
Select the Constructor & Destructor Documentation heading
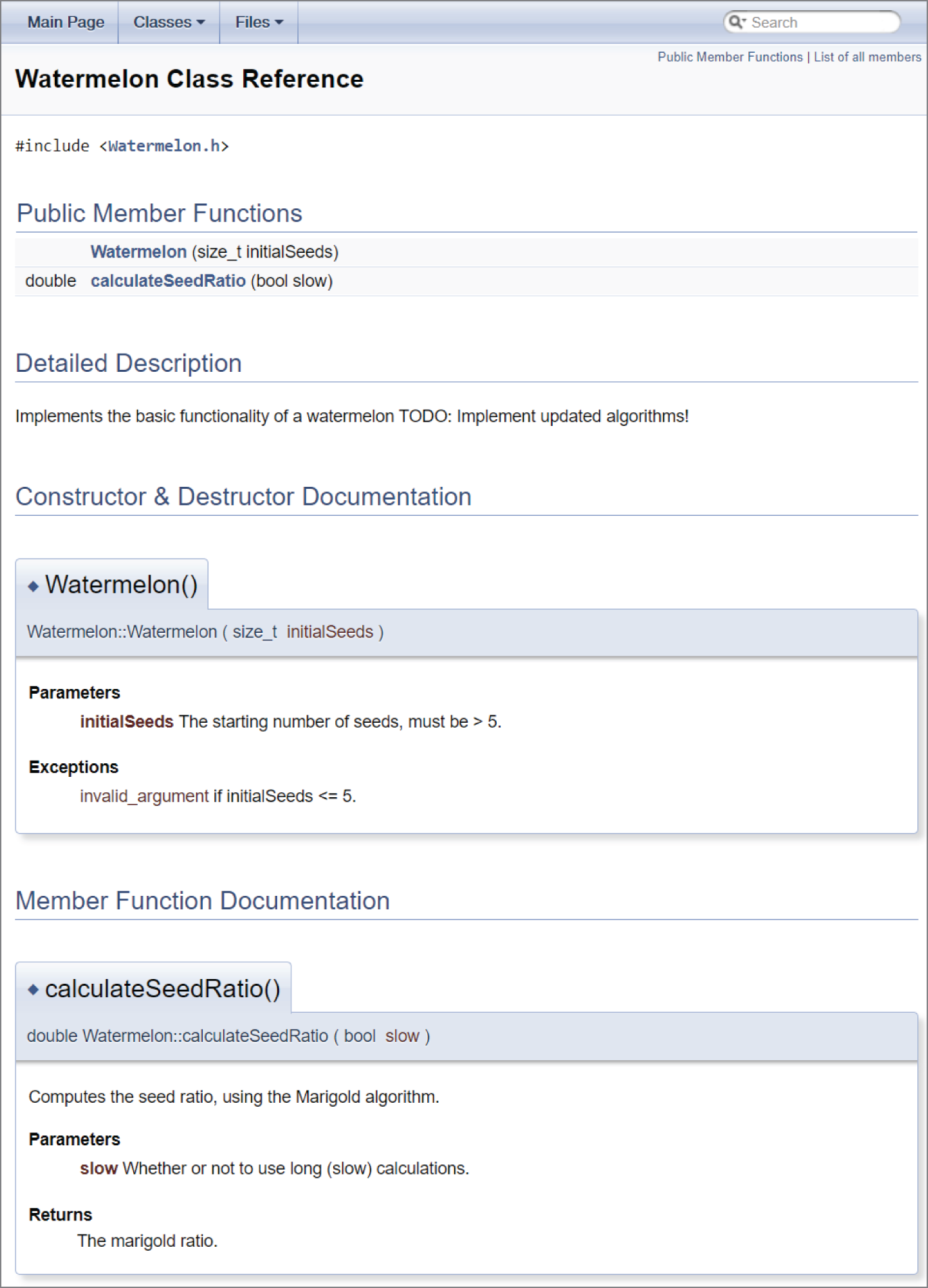(x=243, y=497)
